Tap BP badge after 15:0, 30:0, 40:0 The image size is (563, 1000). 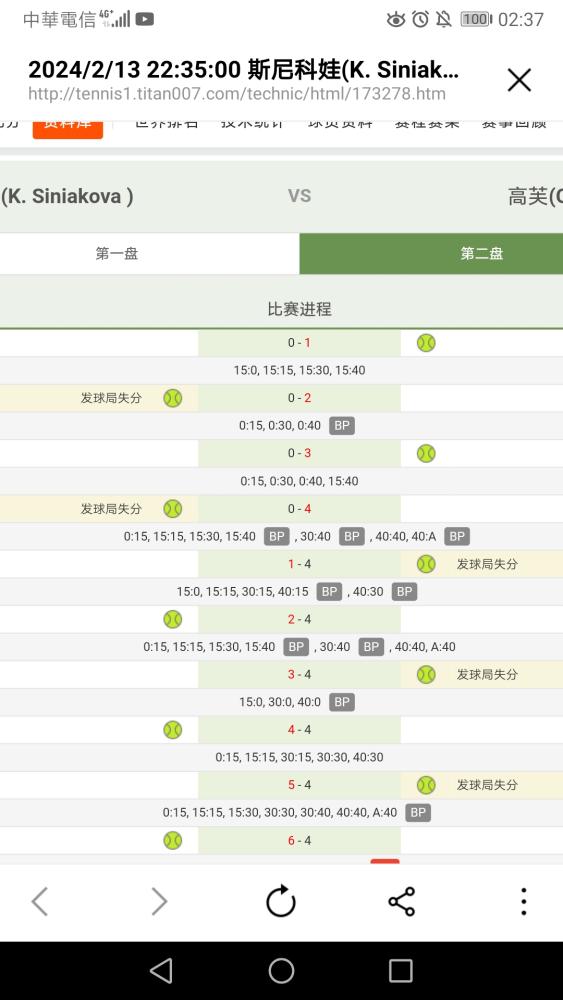point(342,702)
